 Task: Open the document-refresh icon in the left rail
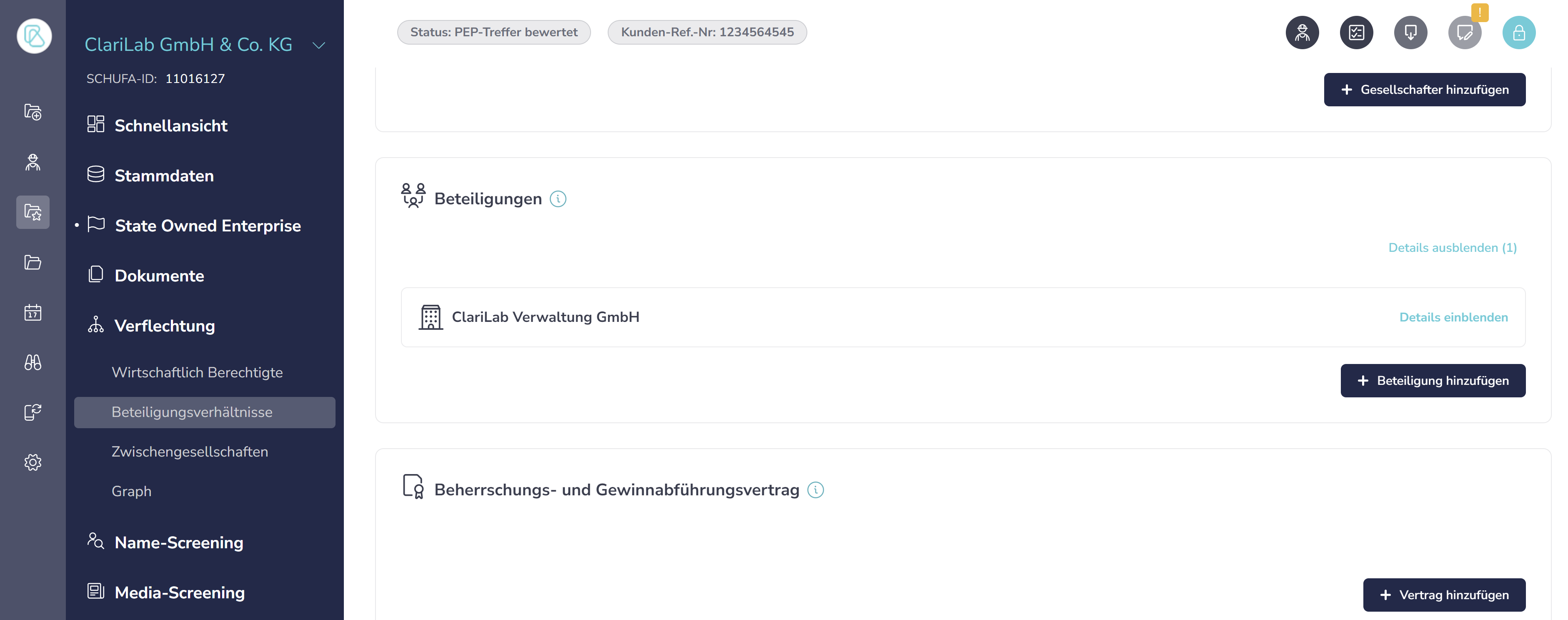pos(33,412)
